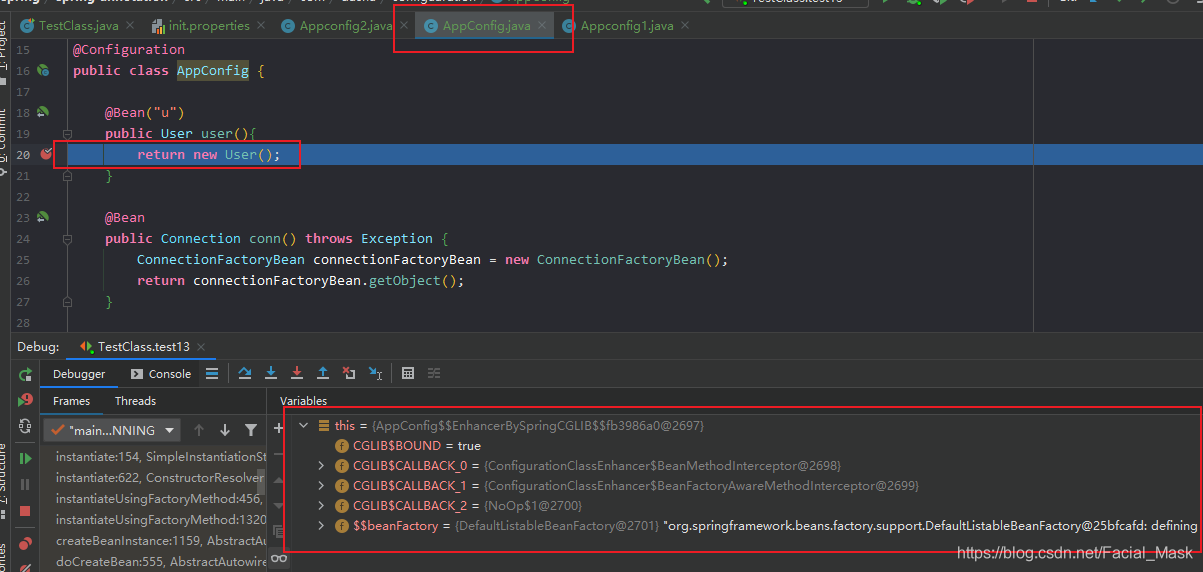The height and width of the screenshot is (572, 1203).
Task: Click the View Breakpoints icon
Action: click(x=26, y=542)
